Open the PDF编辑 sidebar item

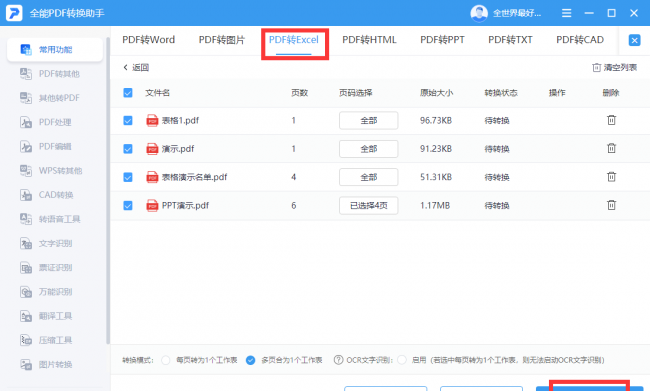(46, 146)
